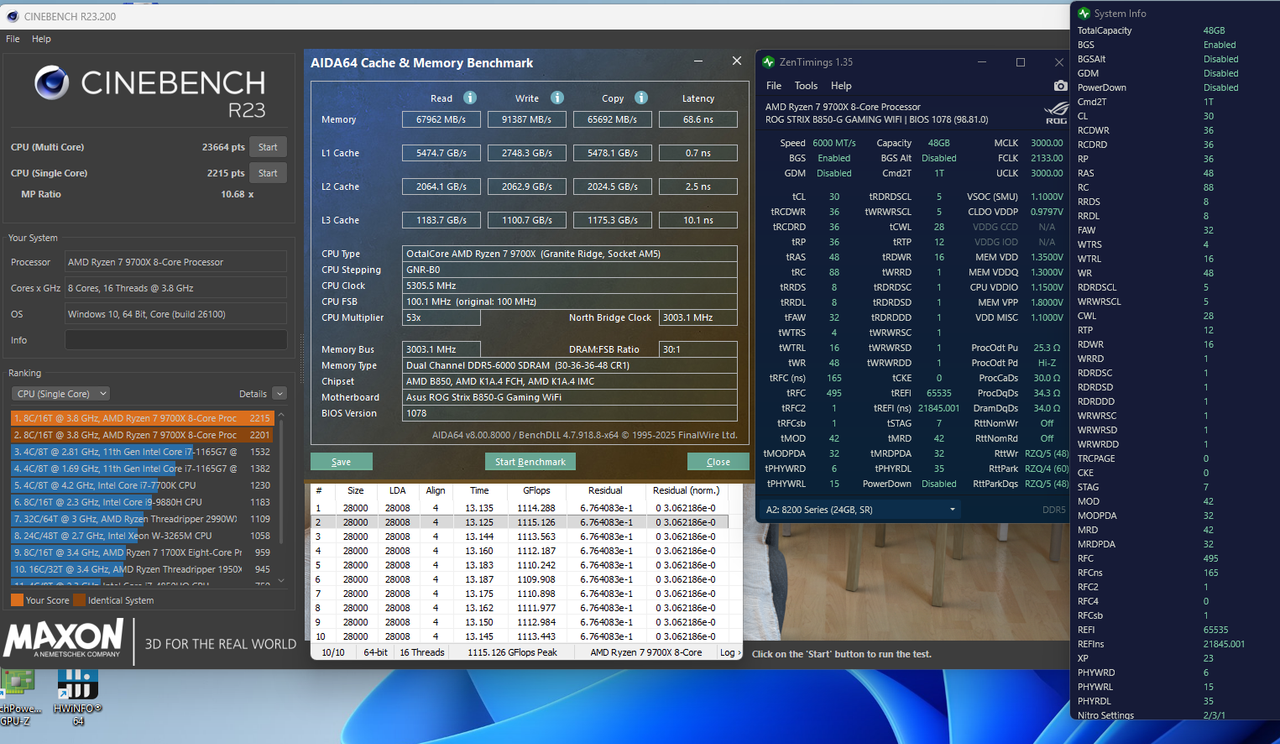1280x744 pixels.
Task: Click the ZenTimings app icon in title bar
Action: (x=768, y=62)
